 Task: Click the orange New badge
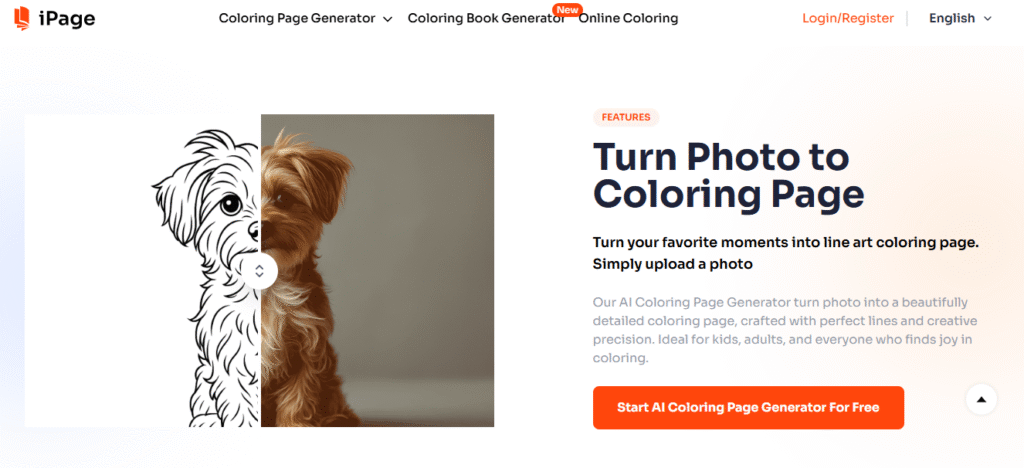[566, 10]
